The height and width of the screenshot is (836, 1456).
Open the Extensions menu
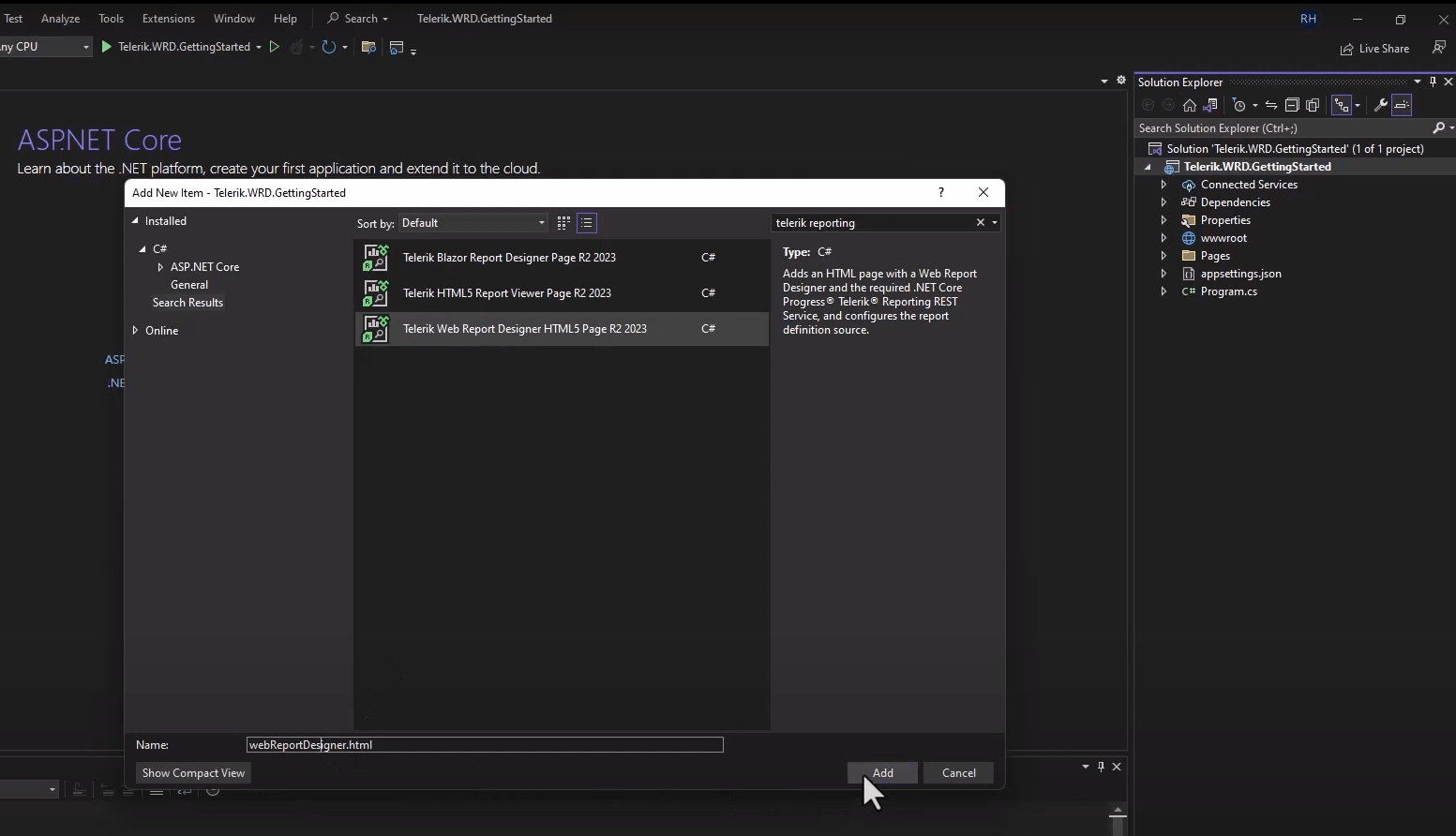pos(168,18)
